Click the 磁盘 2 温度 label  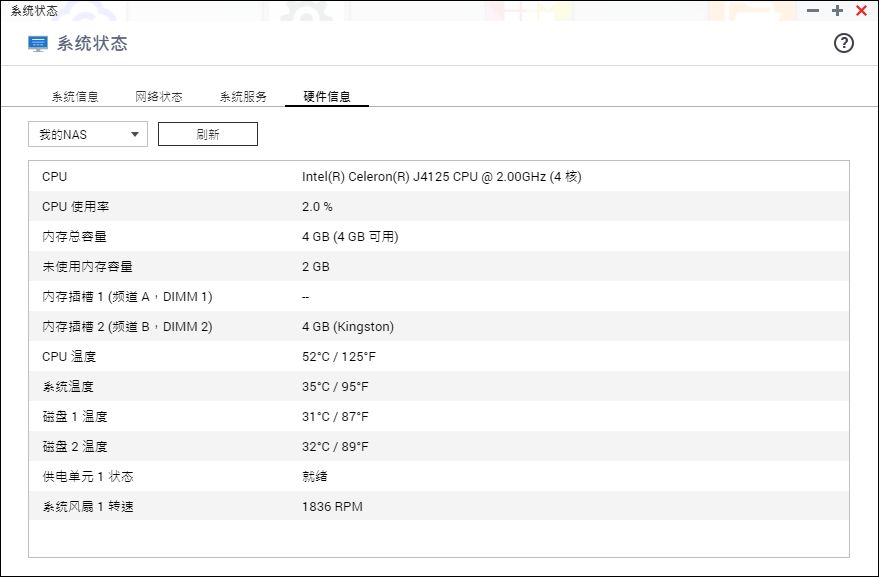tap(75, 446)
